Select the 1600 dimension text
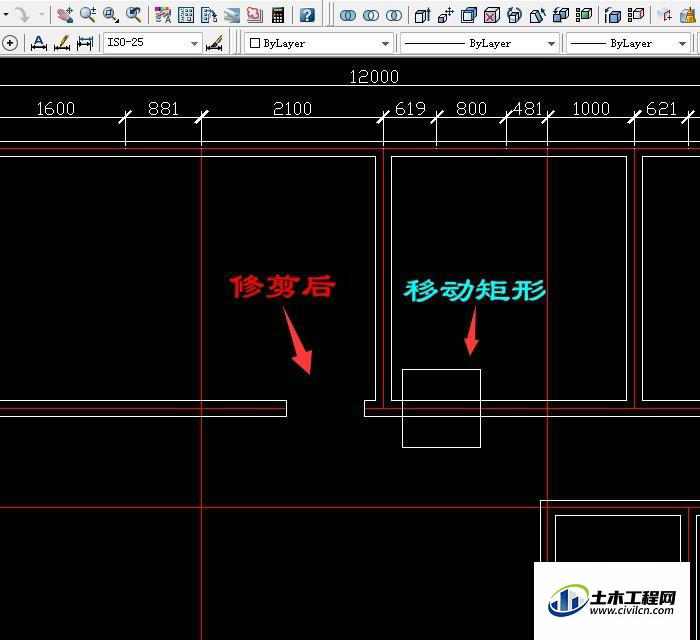Image resolution: width=700 pixels, height=640 pixels. point(56,109)
